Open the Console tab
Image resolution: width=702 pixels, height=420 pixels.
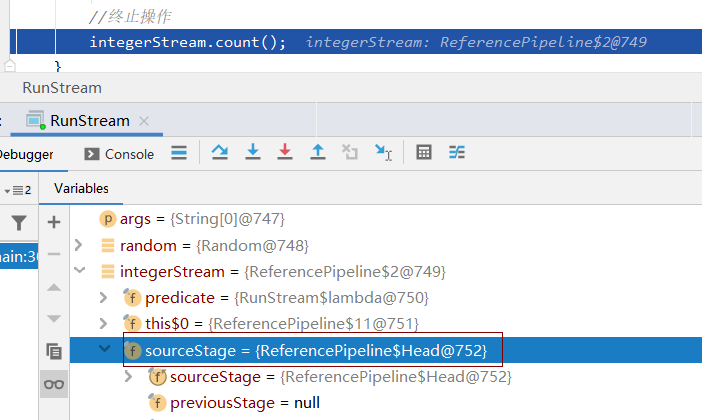point(119,154)
